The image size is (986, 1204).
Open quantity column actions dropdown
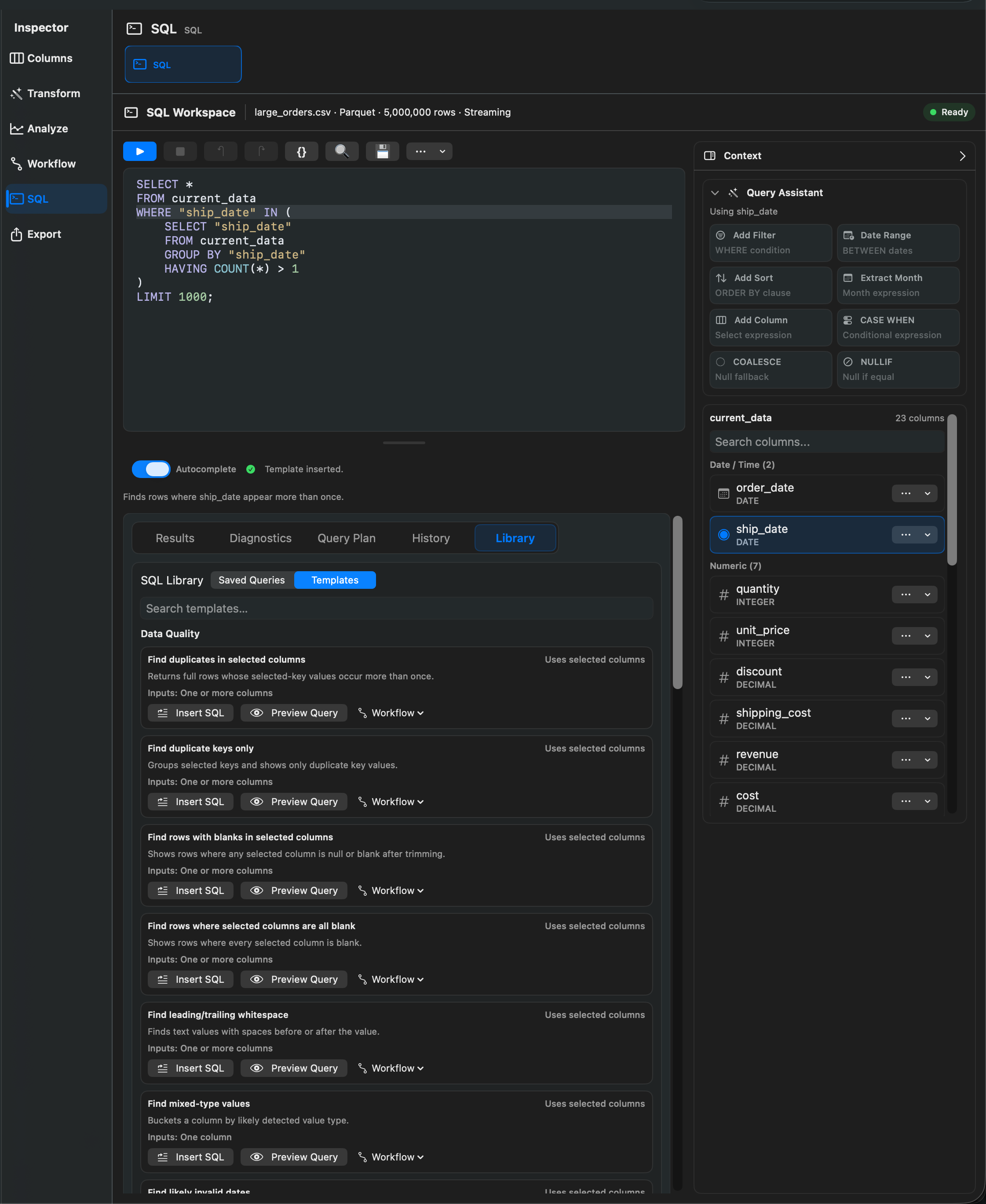click(914, 595)
